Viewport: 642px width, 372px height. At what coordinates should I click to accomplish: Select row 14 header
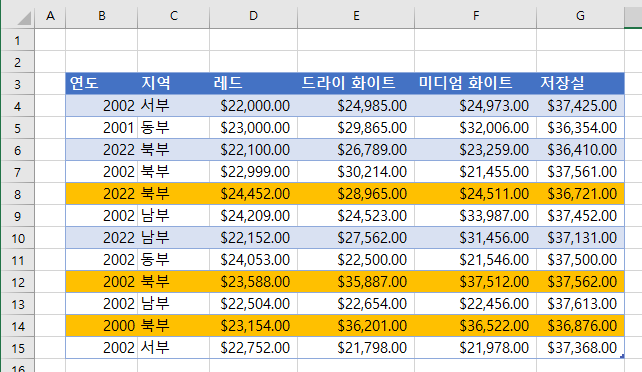(x=18, y=326)
